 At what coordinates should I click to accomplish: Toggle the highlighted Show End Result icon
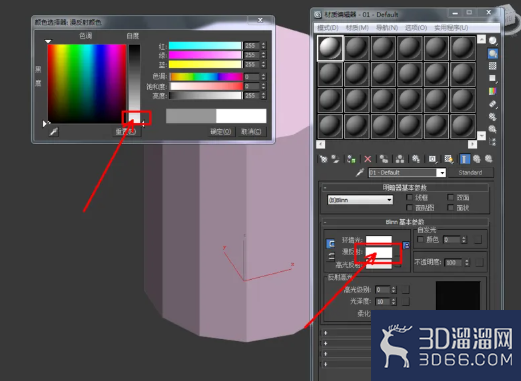click(x=464, y=159)
